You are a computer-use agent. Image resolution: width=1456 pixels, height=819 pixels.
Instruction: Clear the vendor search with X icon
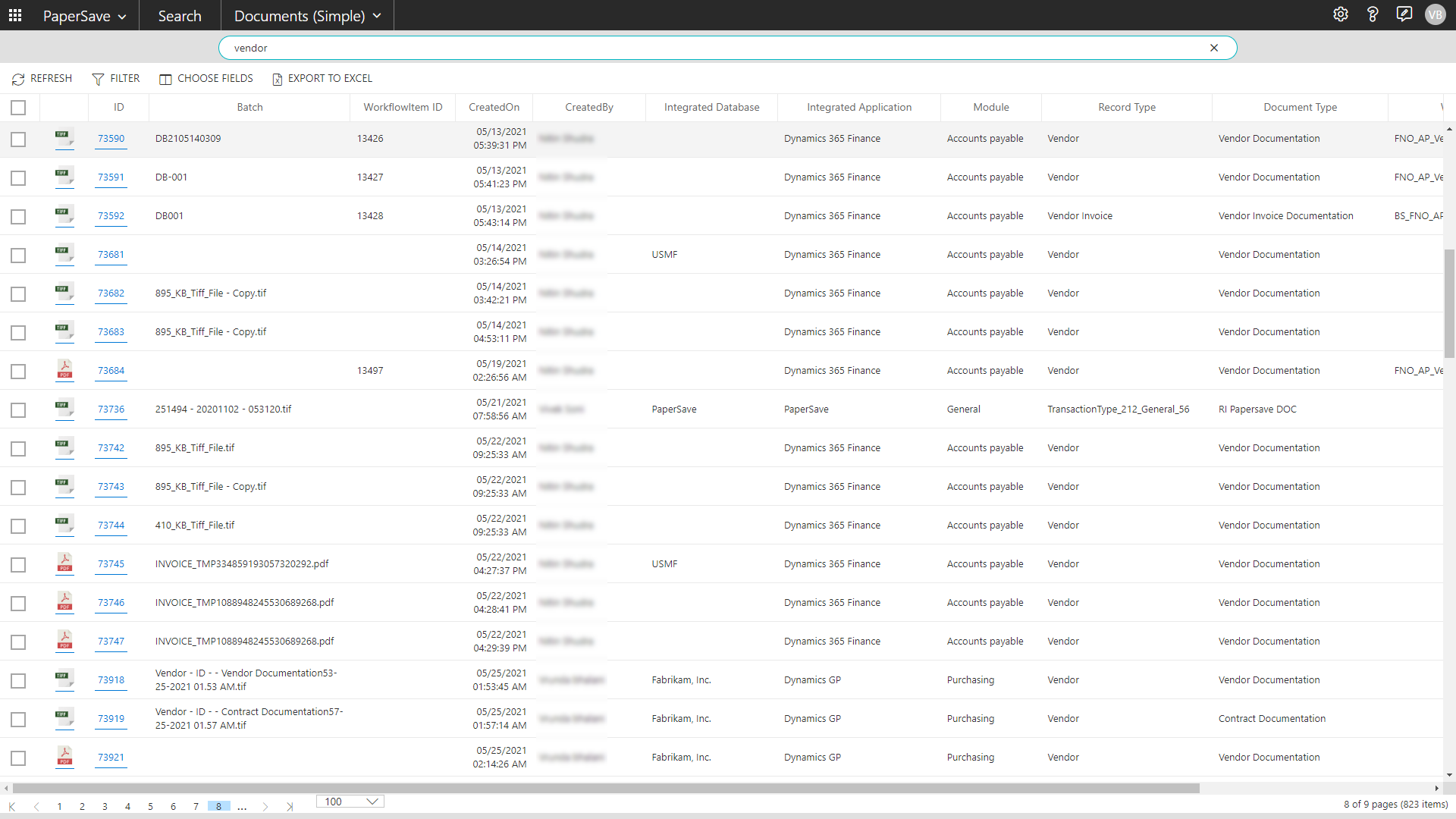coord(1214,48)
